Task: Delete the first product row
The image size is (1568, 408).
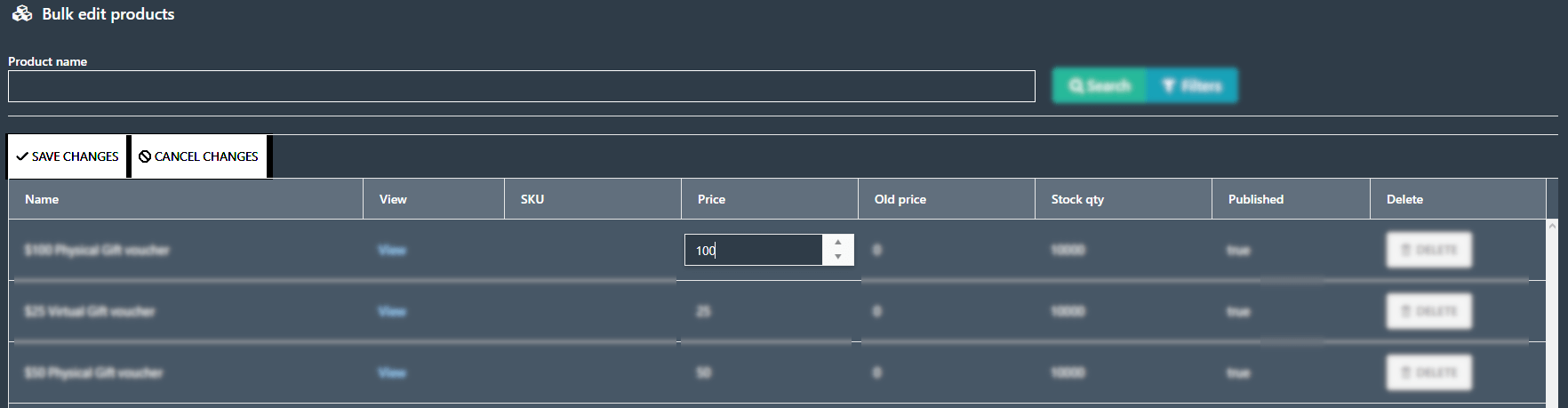Action: pos(1429,250)
